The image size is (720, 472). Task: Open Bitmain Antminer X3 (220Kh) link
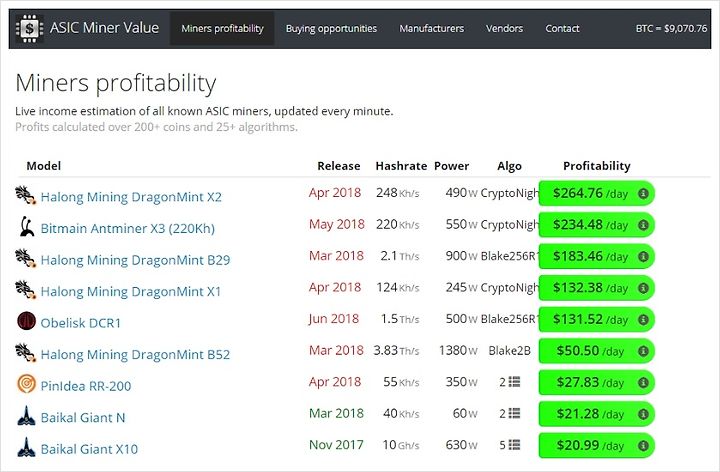pos(128,229)
